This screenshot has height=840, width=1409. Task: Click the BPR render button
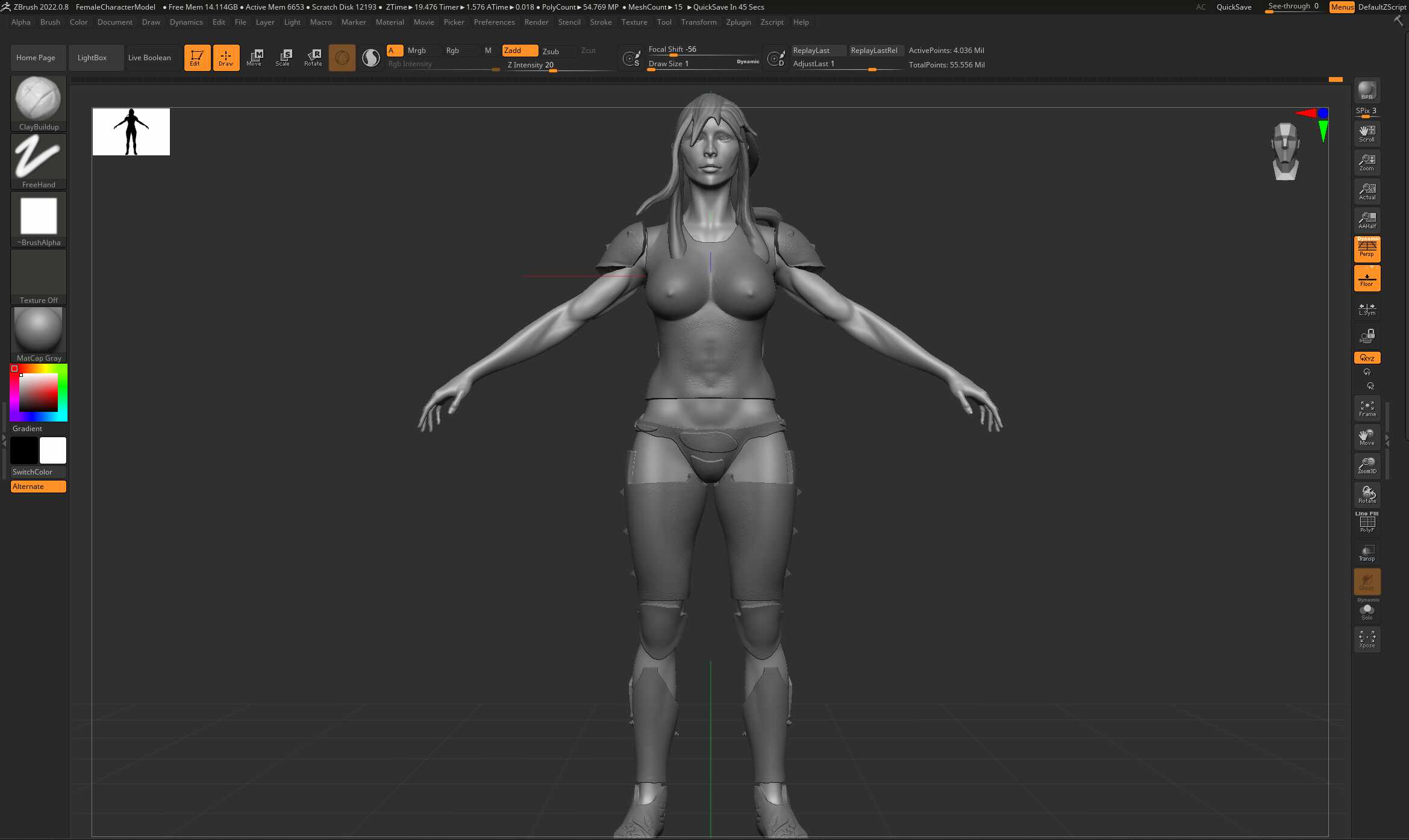(1367, 90)
